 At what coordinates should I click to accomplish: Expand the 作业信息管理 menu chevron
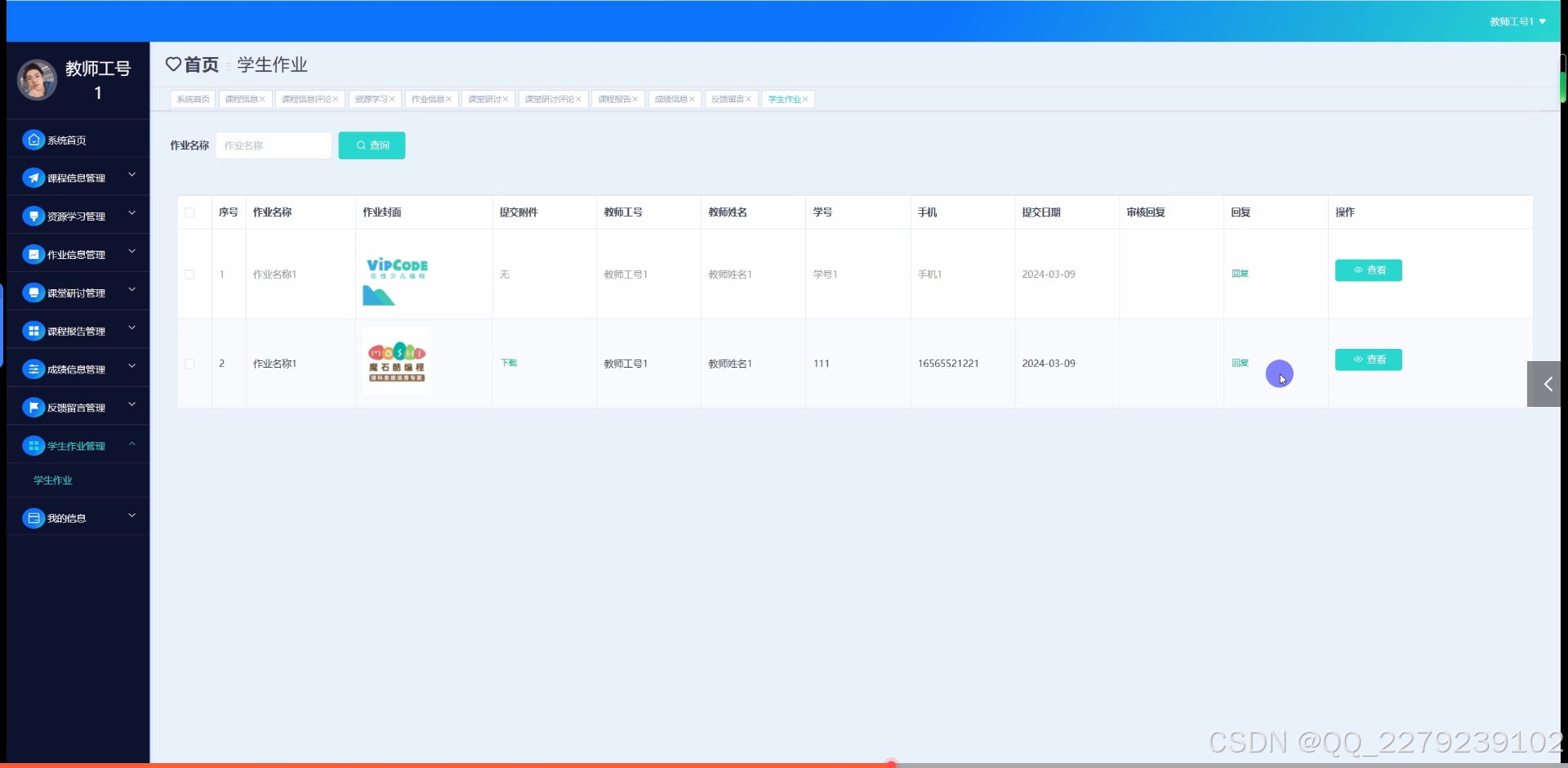131,252
